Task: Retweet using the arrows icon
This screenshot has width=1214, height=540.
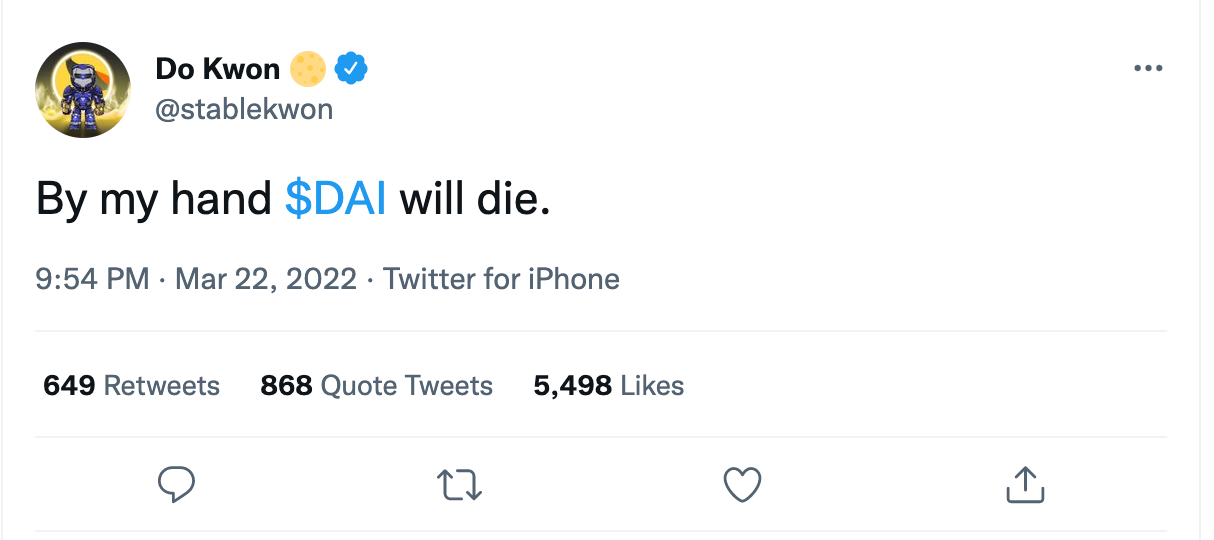Action: (460, 485)
